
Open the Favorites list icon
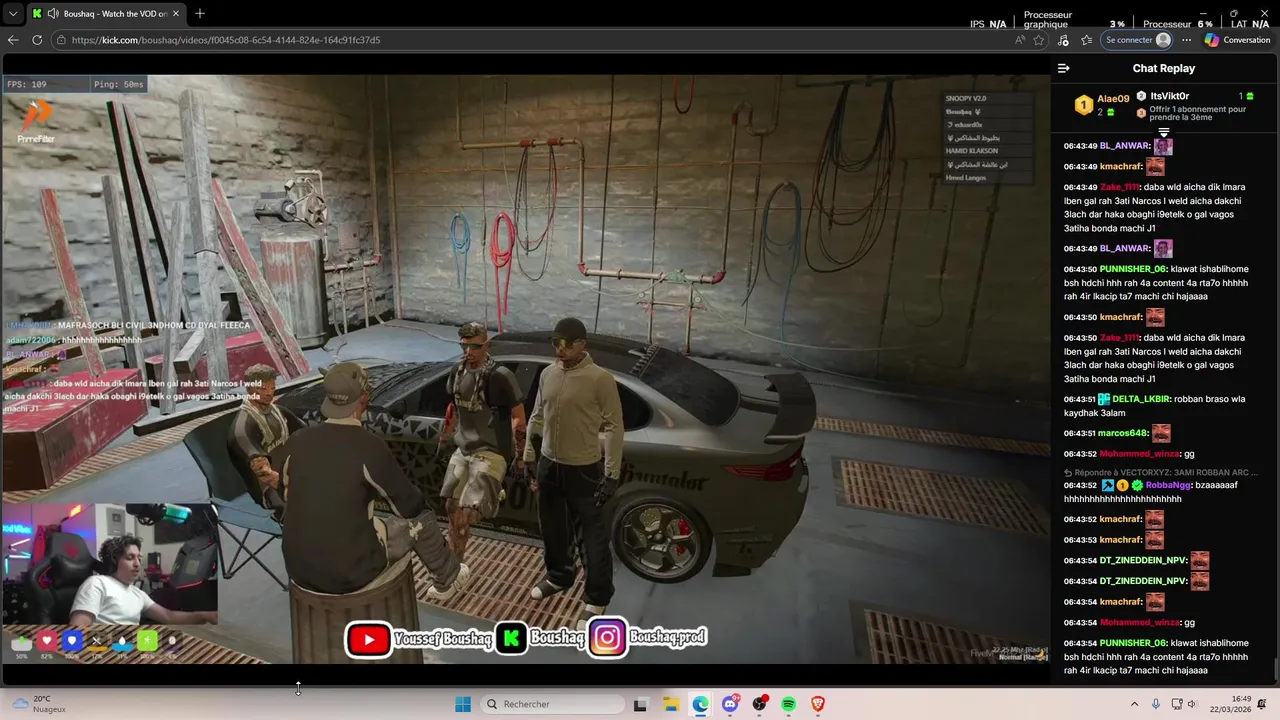click(1087, 40)
